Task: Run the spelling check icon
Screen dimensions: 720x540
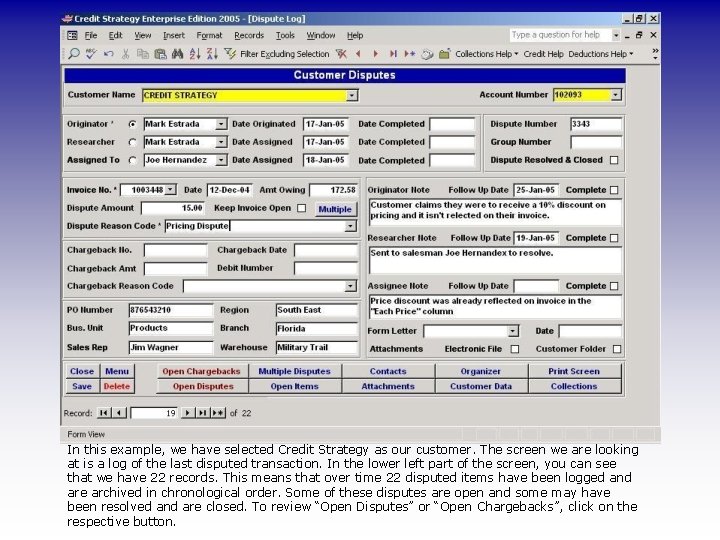Action: coord(91,54)
